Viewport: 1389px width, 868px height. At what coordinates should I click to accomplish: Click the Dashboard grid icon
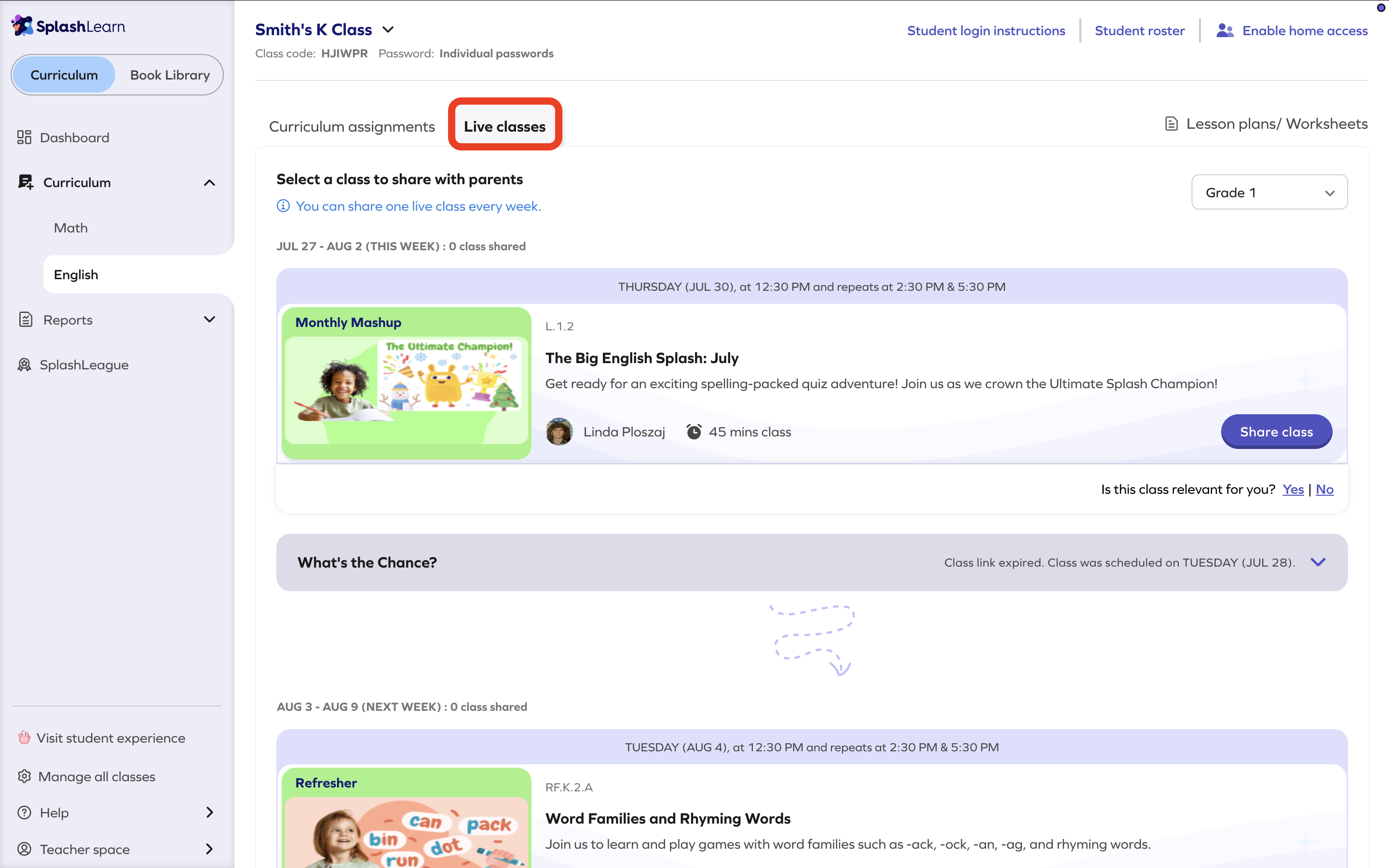click(24, 137)
